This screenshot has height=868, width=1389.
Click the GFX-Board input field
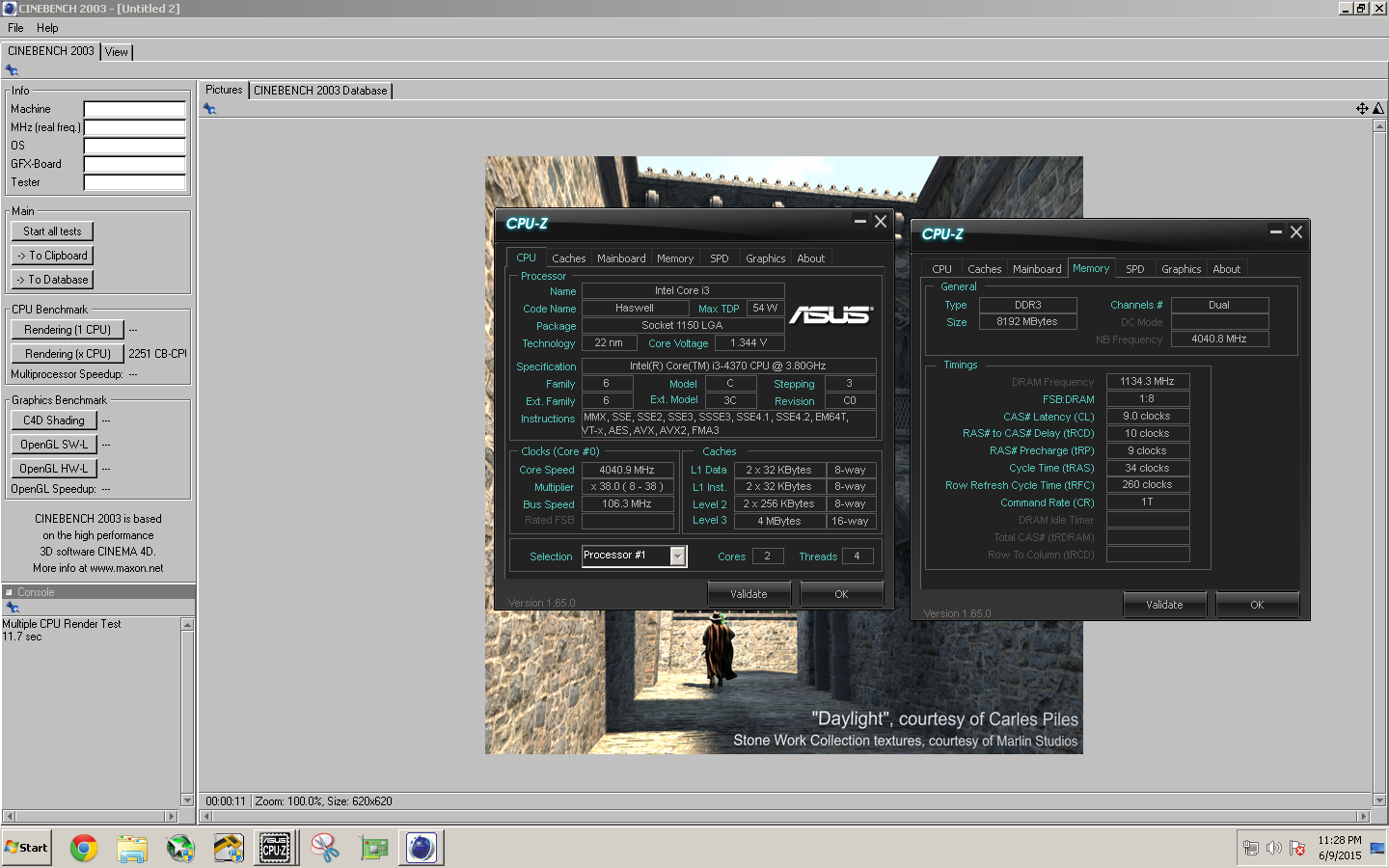[135, 164]
